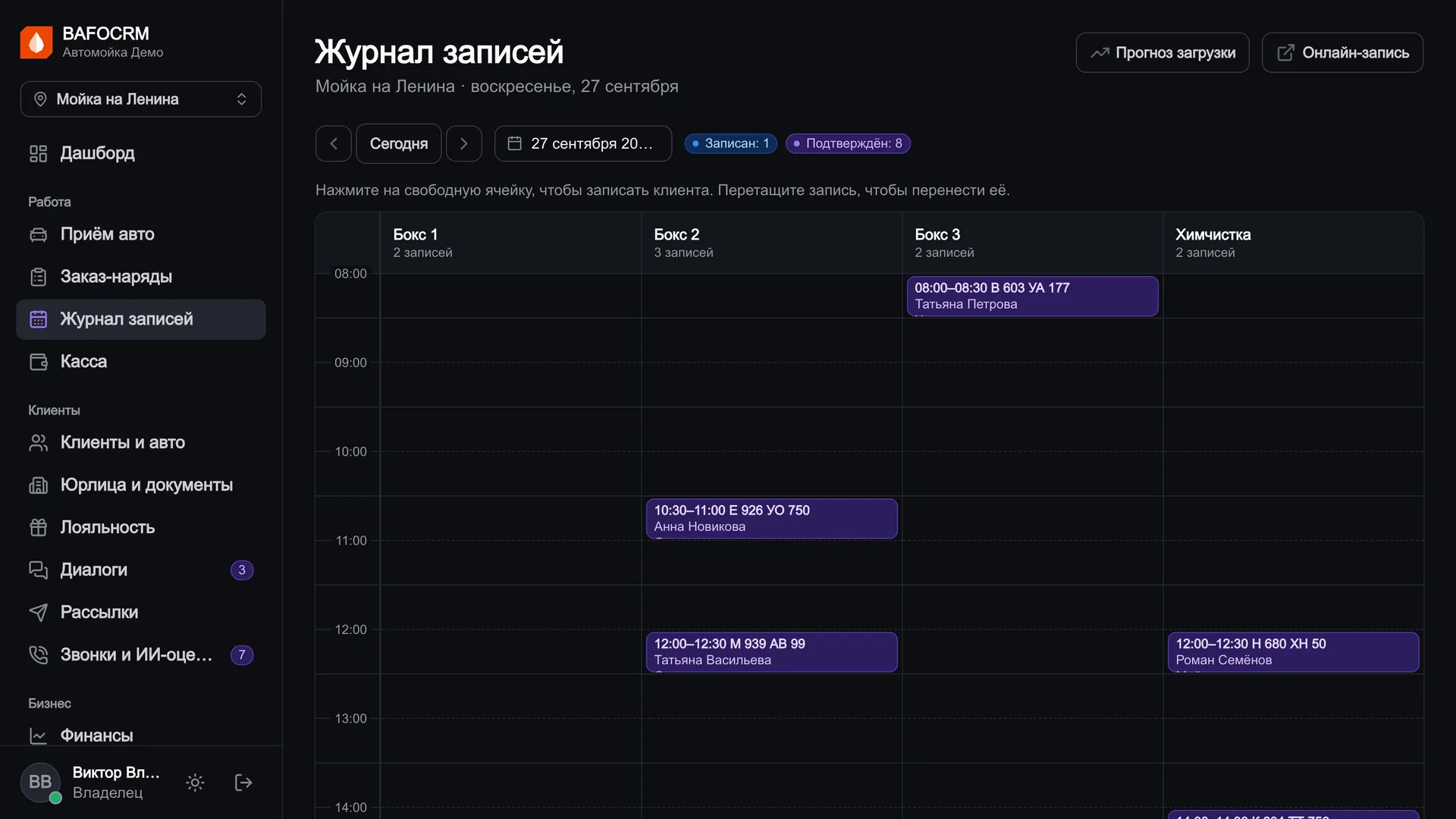
Task: Open Финансы section
Action: point(141,736)
